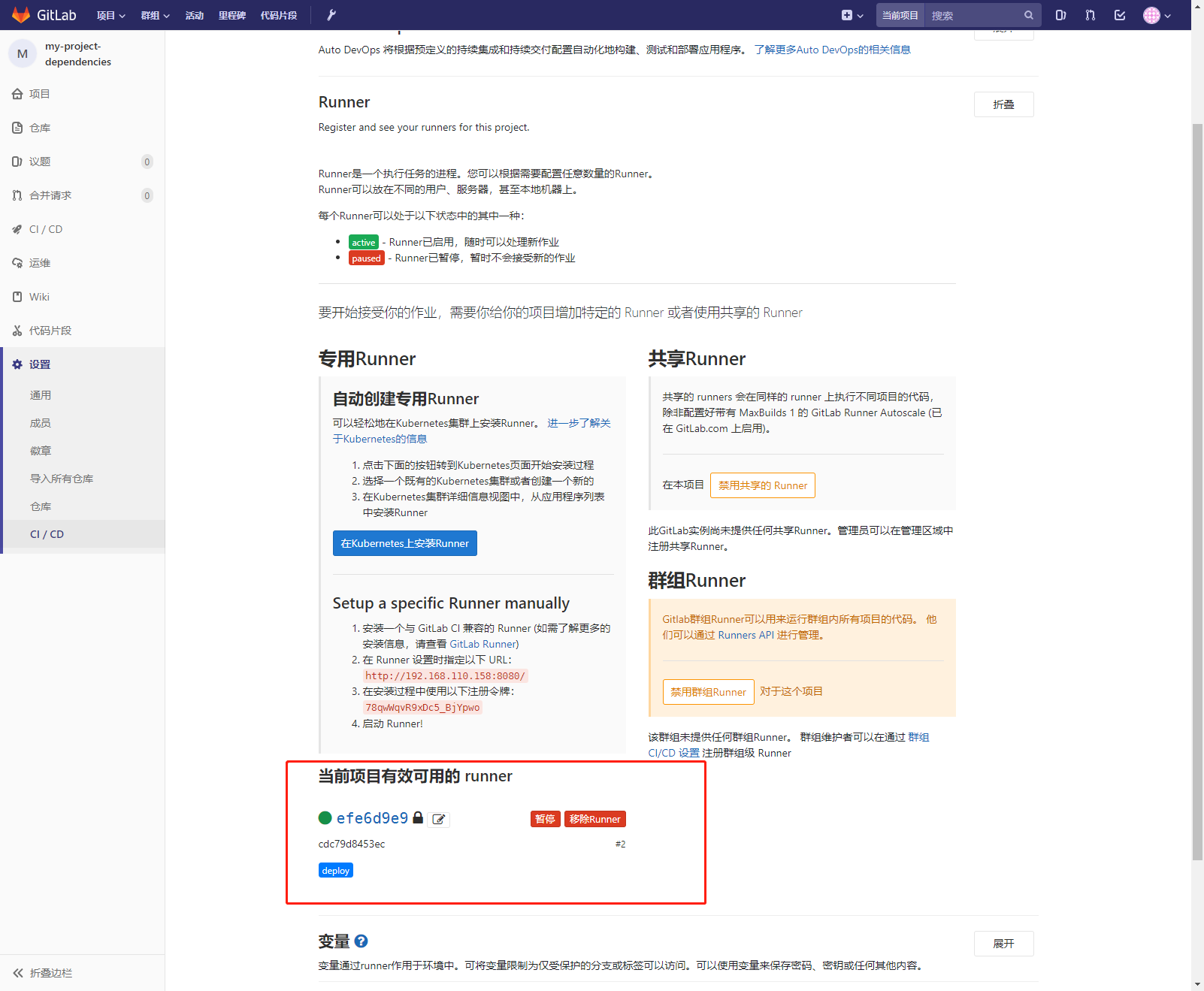Open 运维 operations in sidebar
The width and height of the screenshot is (1204, 991).
tap(39, 263)
